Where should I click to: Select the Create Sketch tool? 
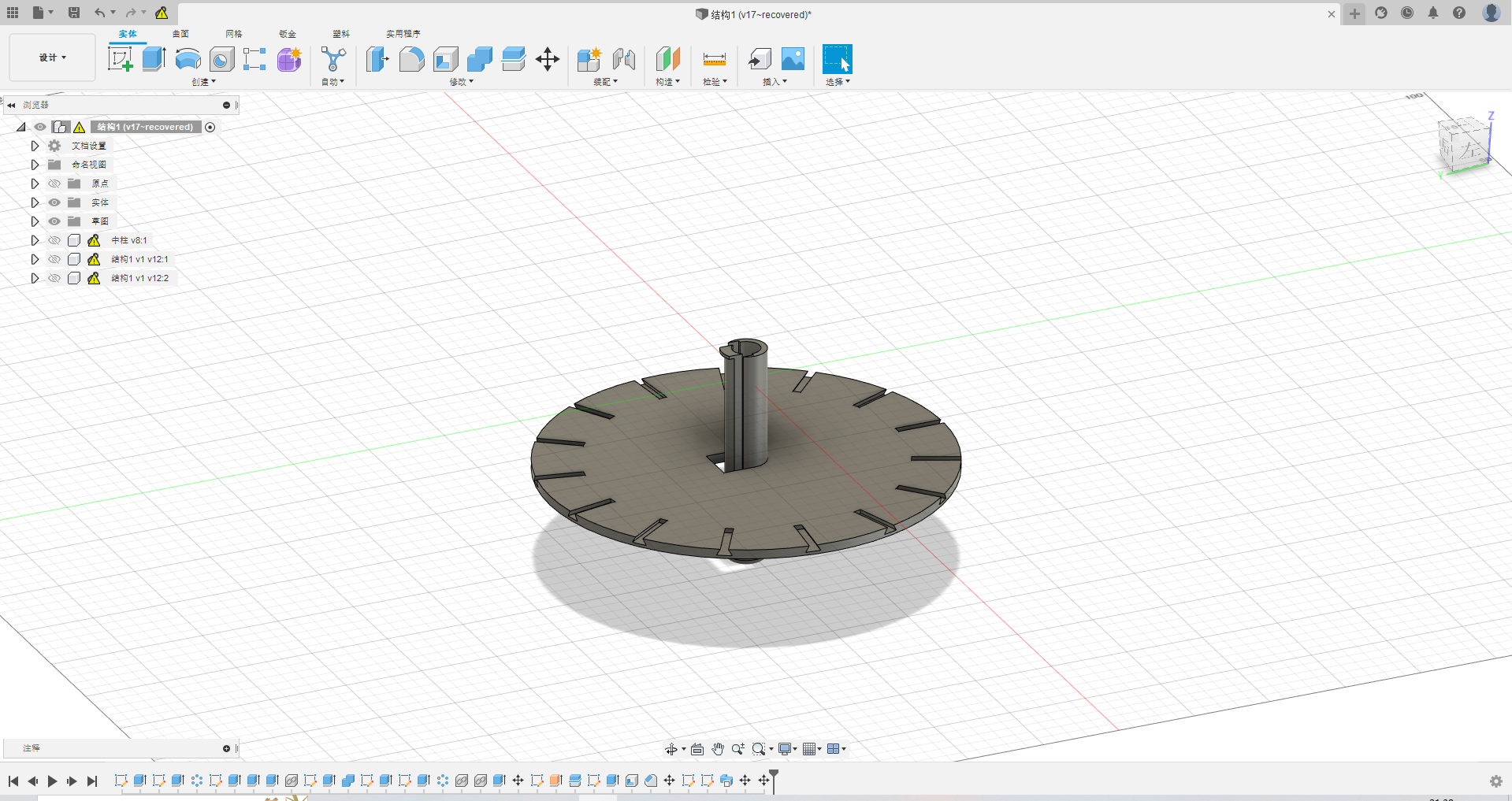tap(120, 59)
